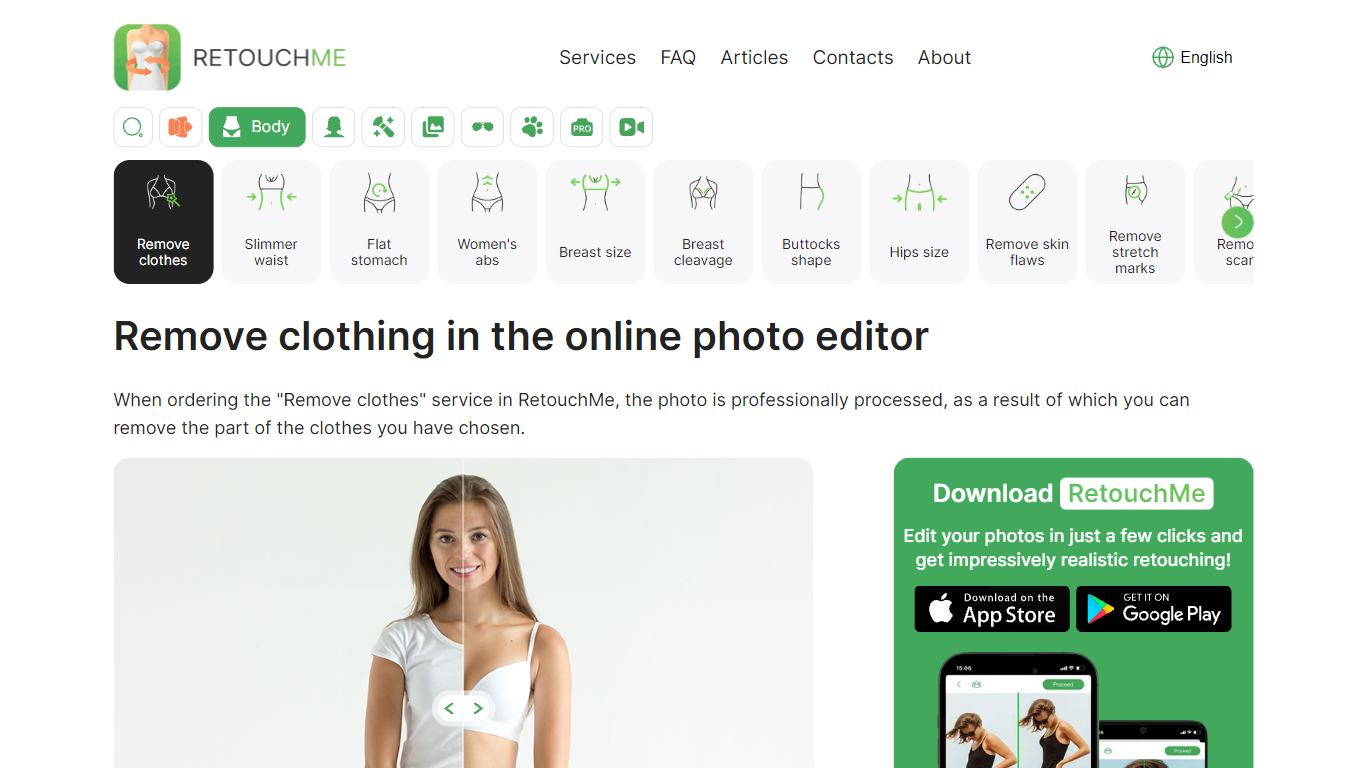
Task: Select the Slimmer waist service
Action: point(271,221)
